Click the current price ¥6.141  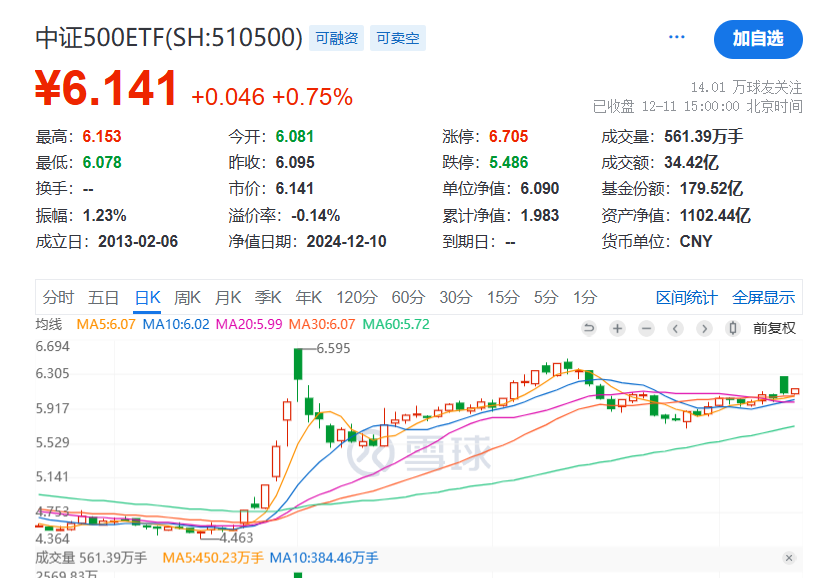tap(106, 88)
